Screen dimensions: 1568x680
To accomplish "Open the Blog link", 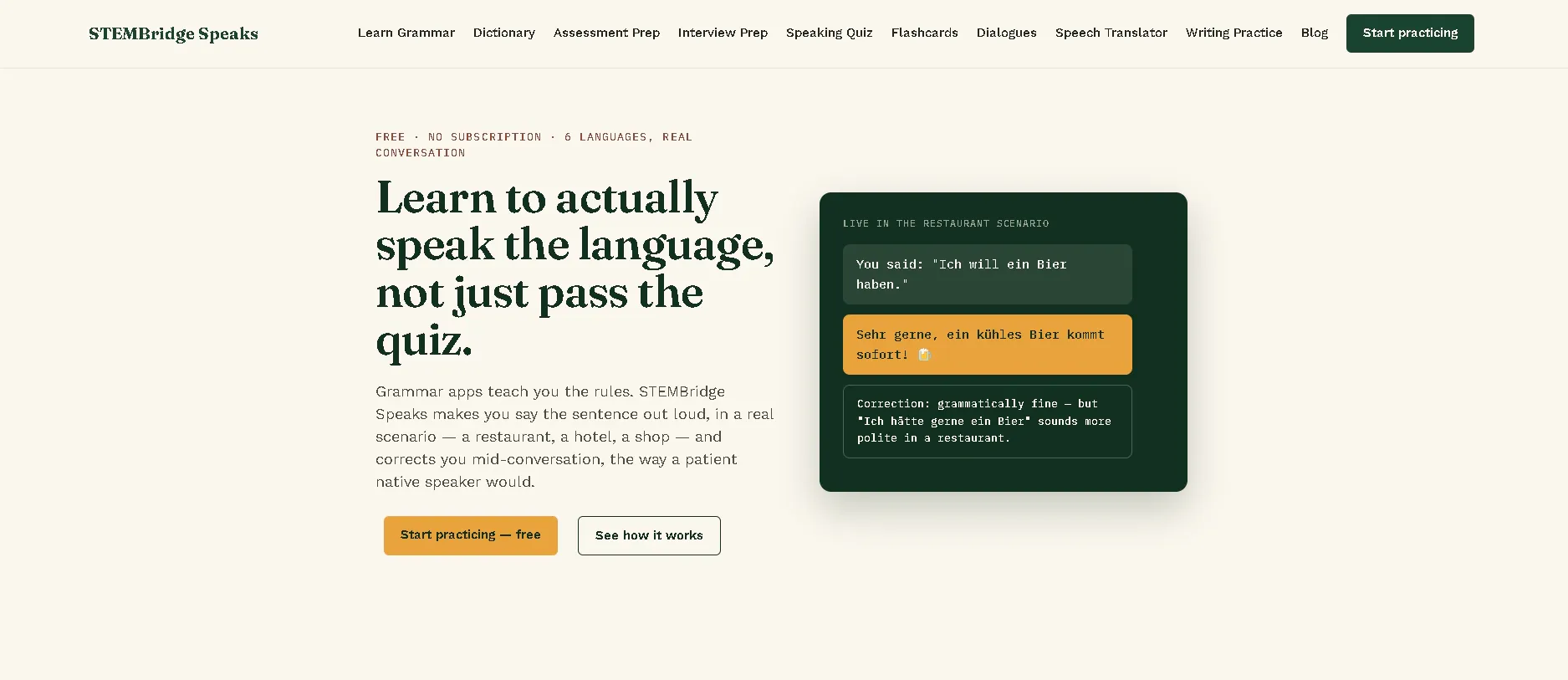I will (1315, 33).
